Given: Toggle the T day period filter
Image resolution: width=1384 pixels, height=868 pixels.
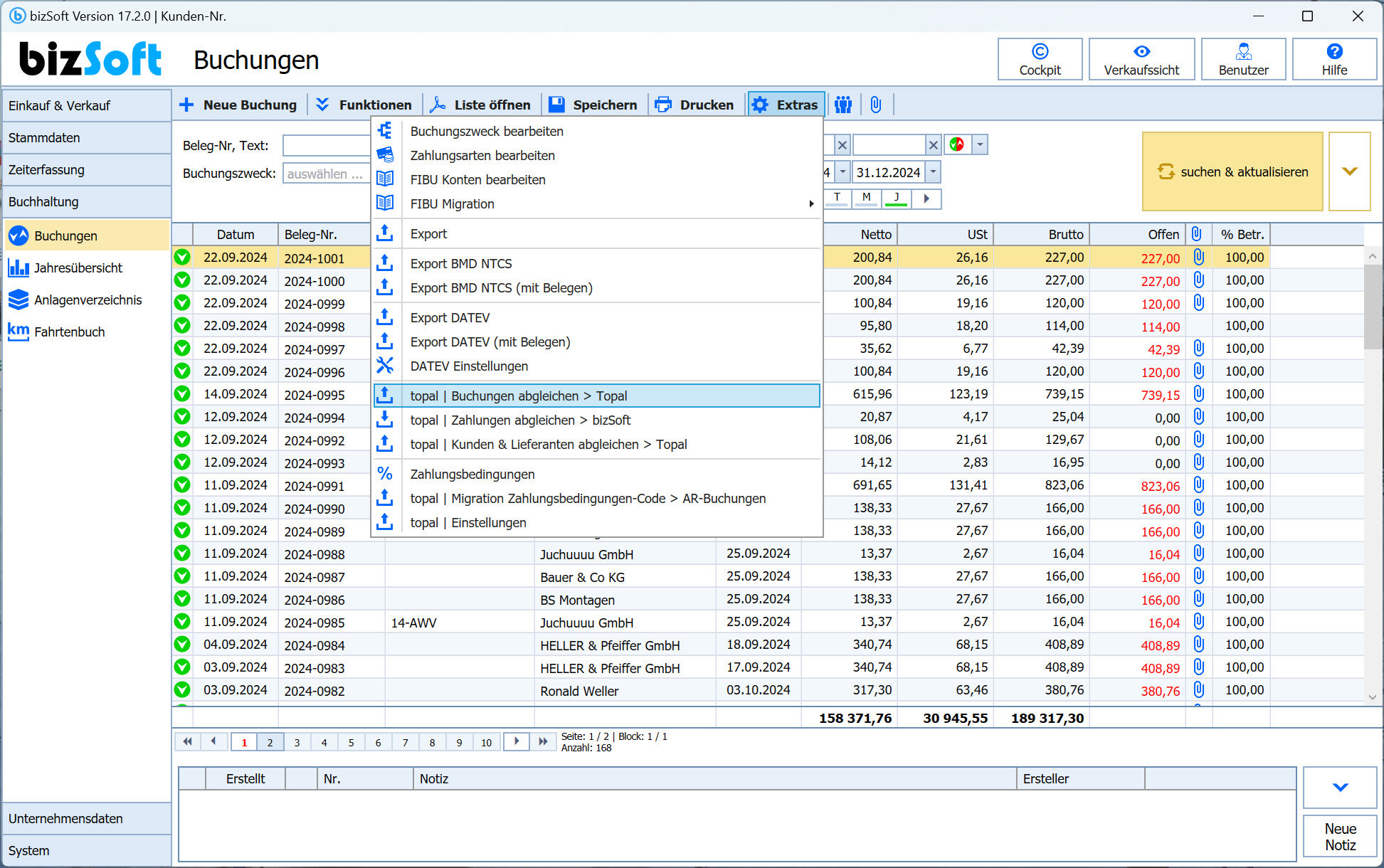Looking at the screenshot, I should [838, 199].
